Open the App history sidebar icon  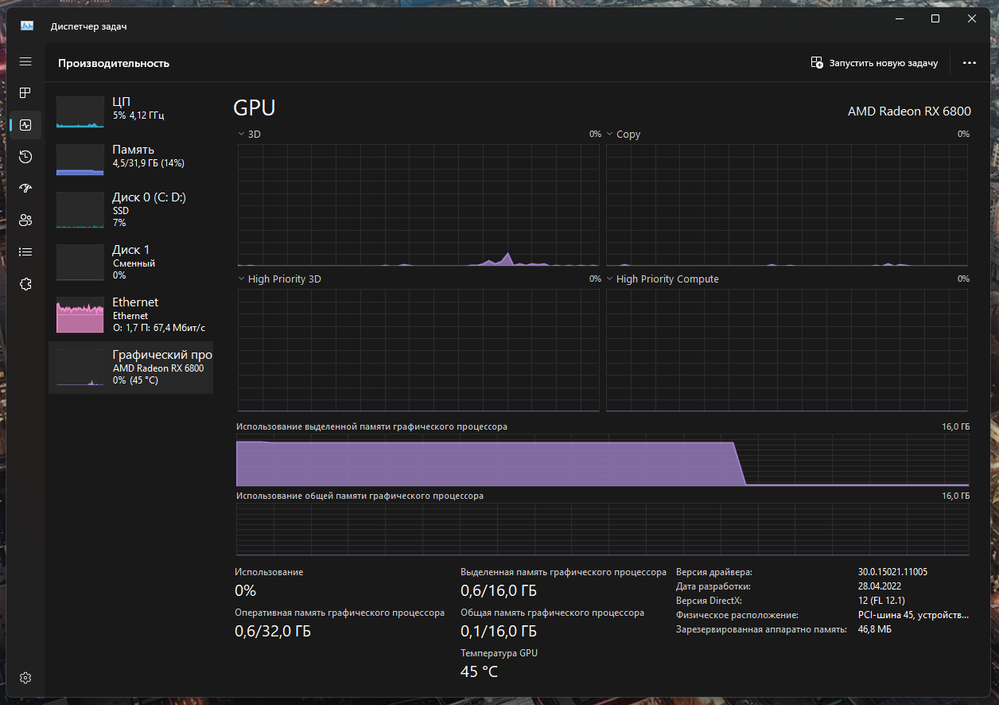(x=25, y=157)
